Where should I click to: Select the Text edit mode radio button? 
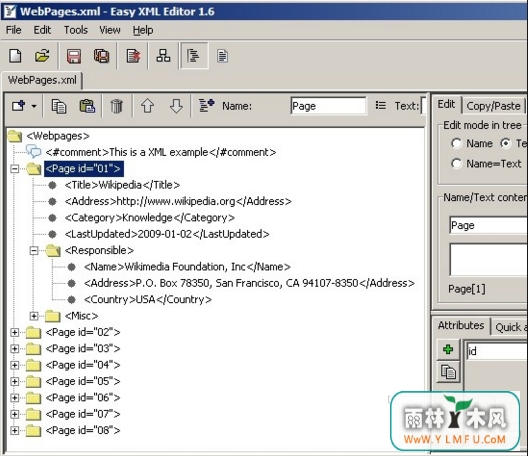click(x=505, y=143)
